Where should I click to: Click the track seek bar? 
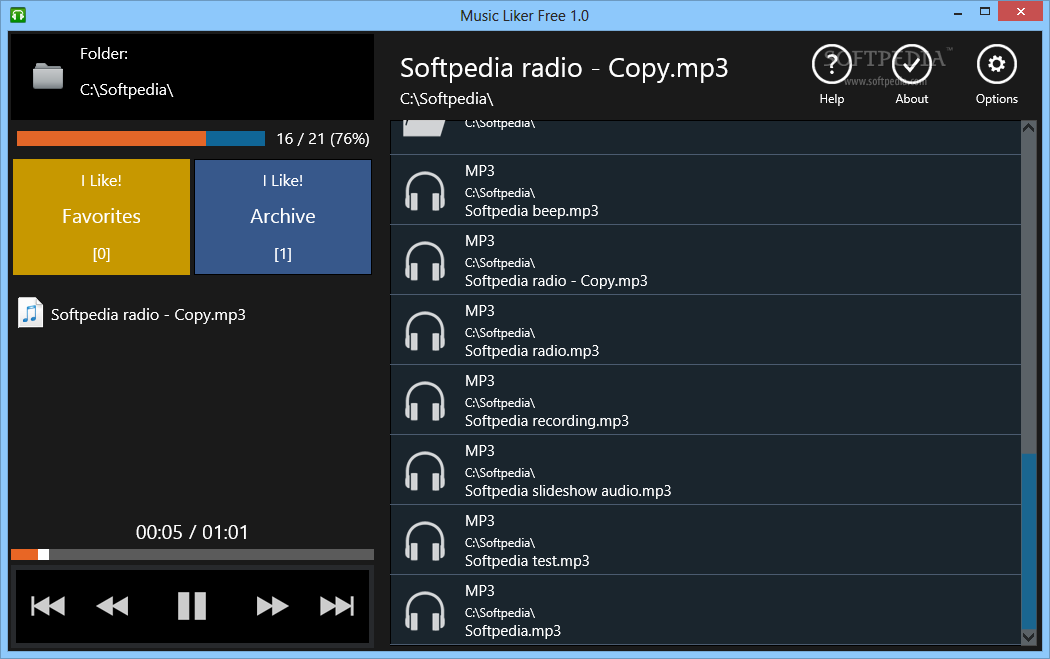[x=192, y=555]
